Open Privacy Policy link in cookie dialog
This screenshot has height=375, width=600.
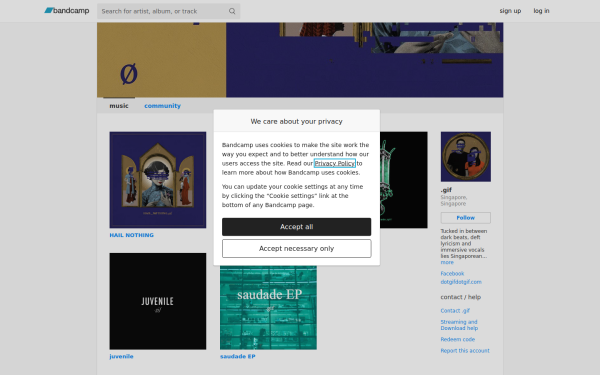[335, 163]
